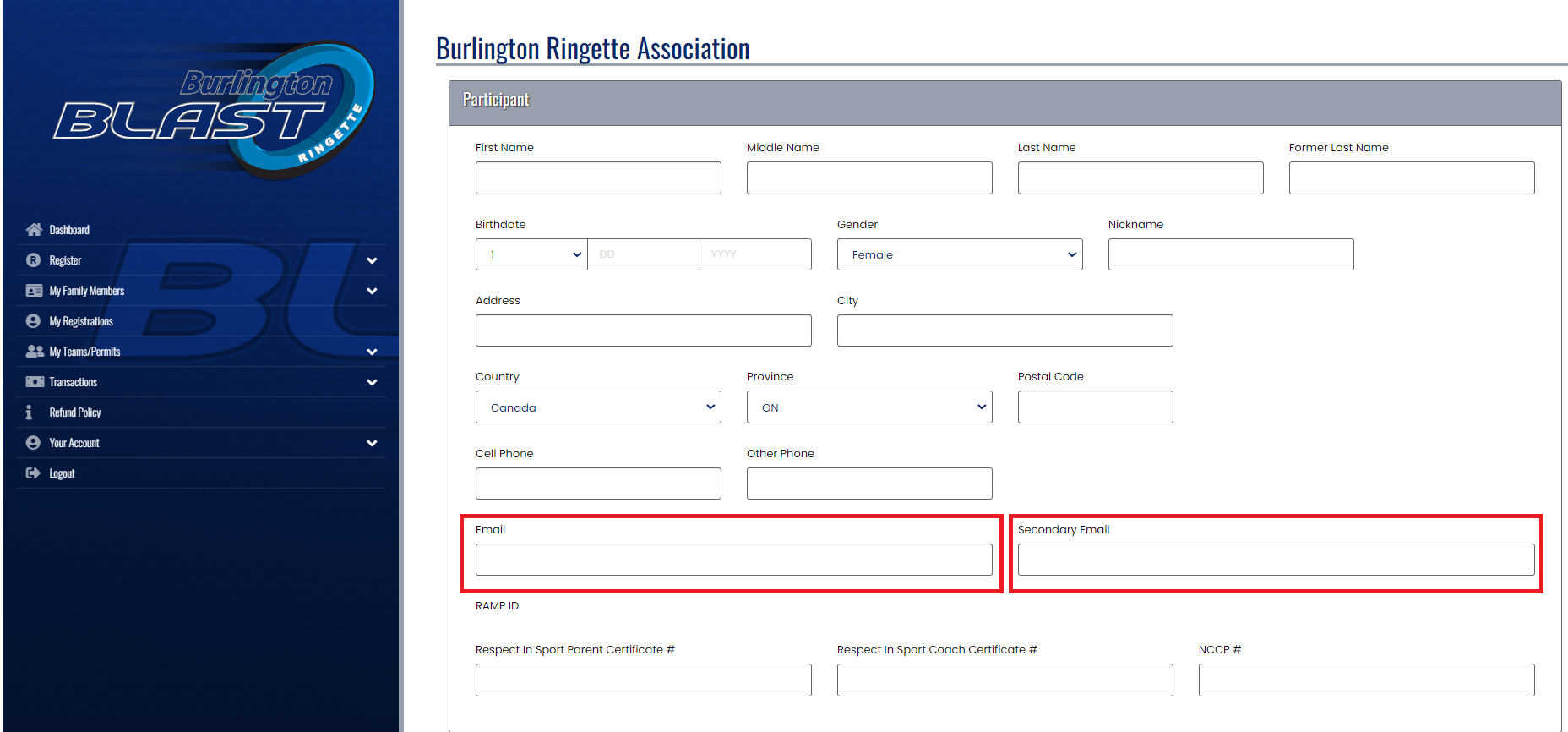The width and height of the screenshot is (1568, 732).
Task: Click the RAMP ID label
Action: pos(497,606)
